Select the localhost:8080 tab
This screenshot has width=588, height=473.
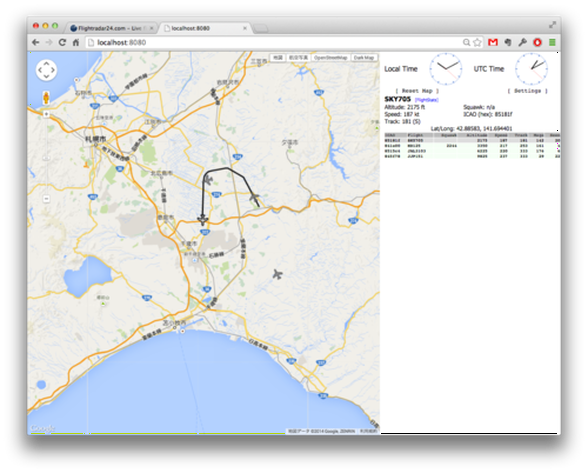(202, 28)
